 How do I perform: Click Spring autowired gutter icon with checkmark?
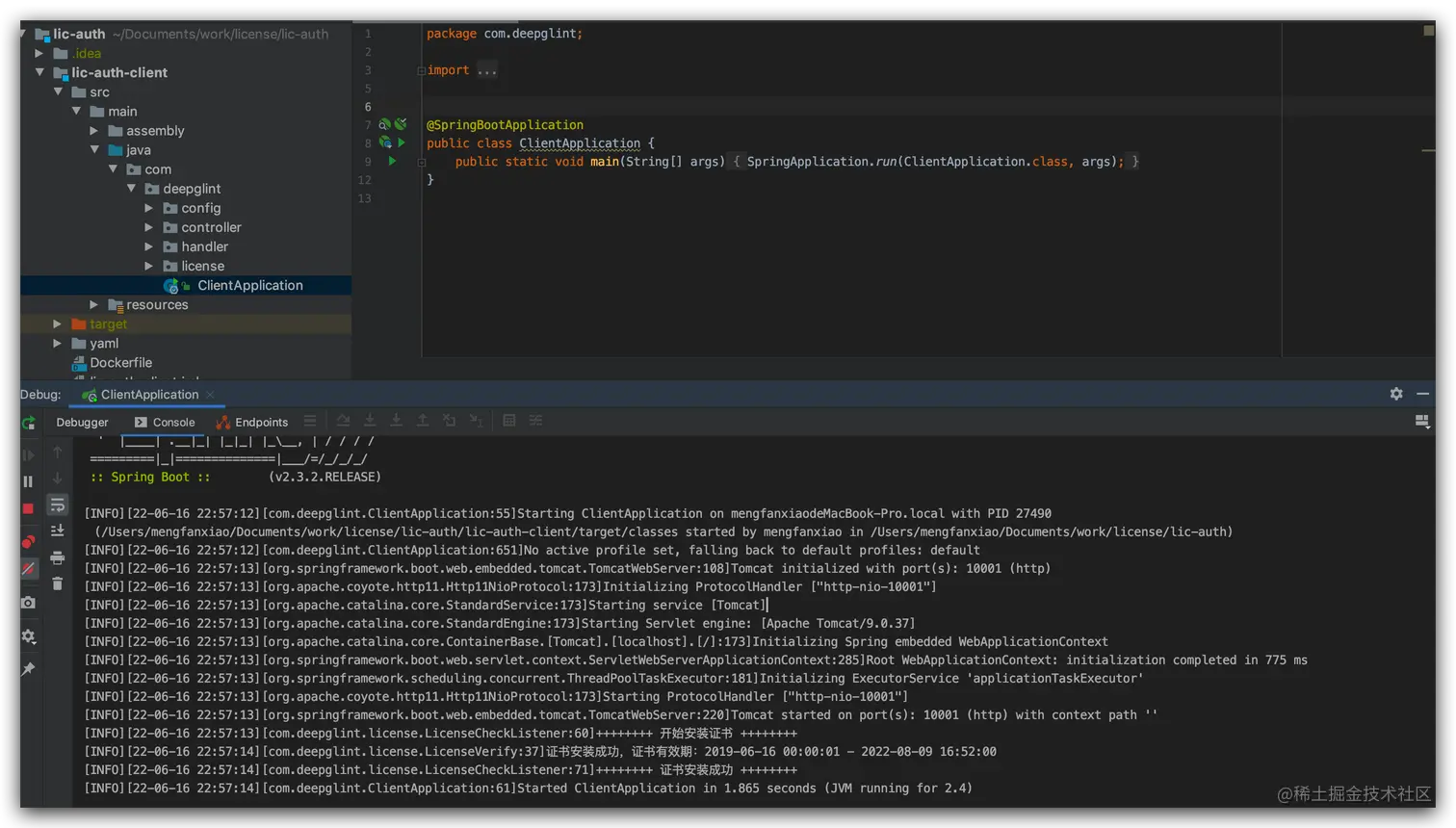(x=401, y=124)
